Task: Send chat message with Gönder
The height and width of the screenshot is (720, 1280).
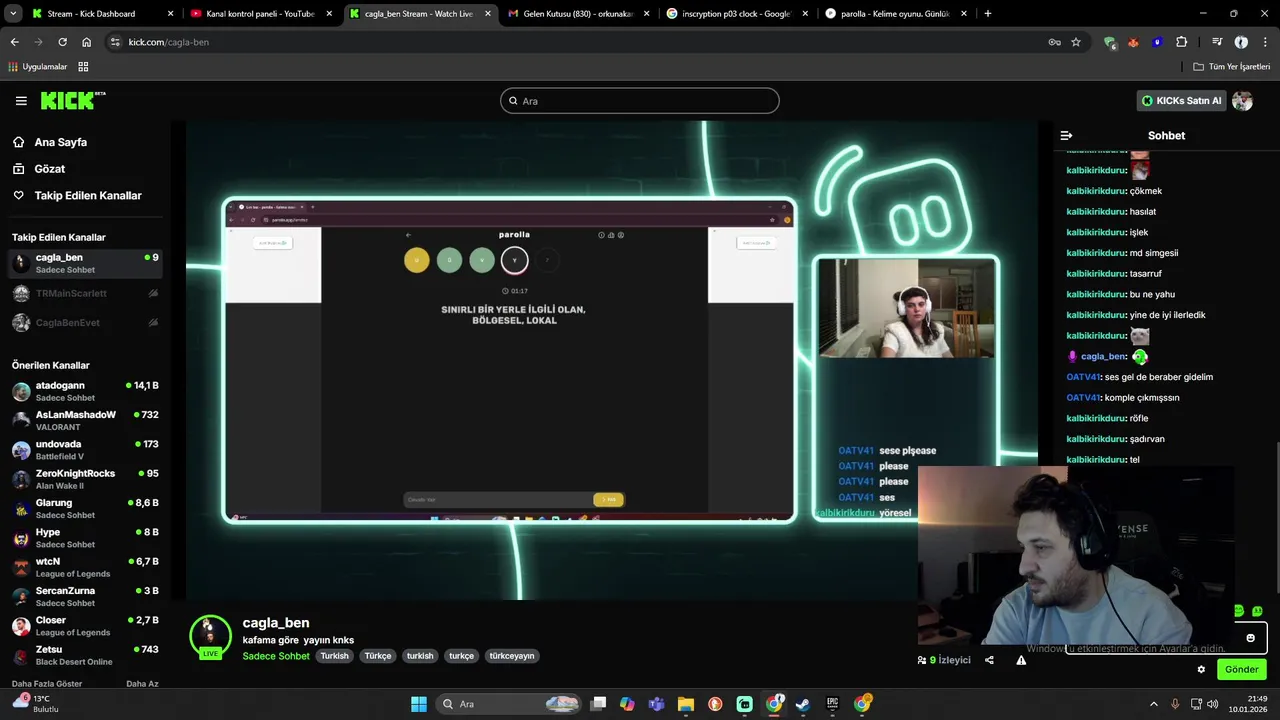Action: [1241, 669]
